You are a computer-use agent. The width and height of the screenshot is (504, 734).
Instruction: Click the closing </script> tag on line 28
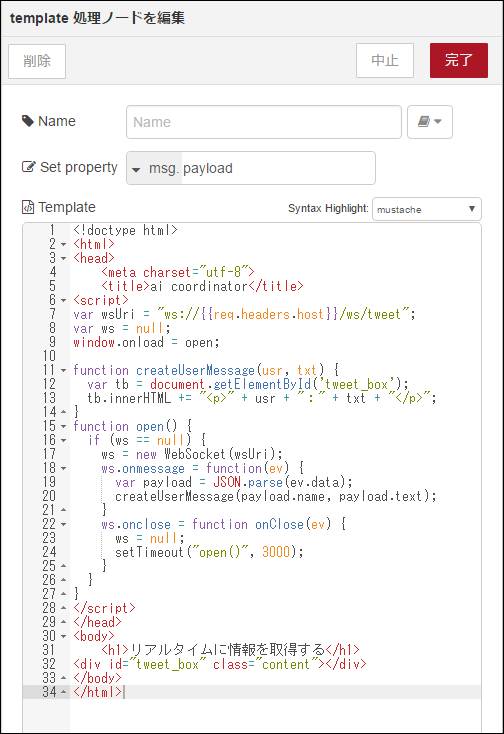tap(104, 608)
